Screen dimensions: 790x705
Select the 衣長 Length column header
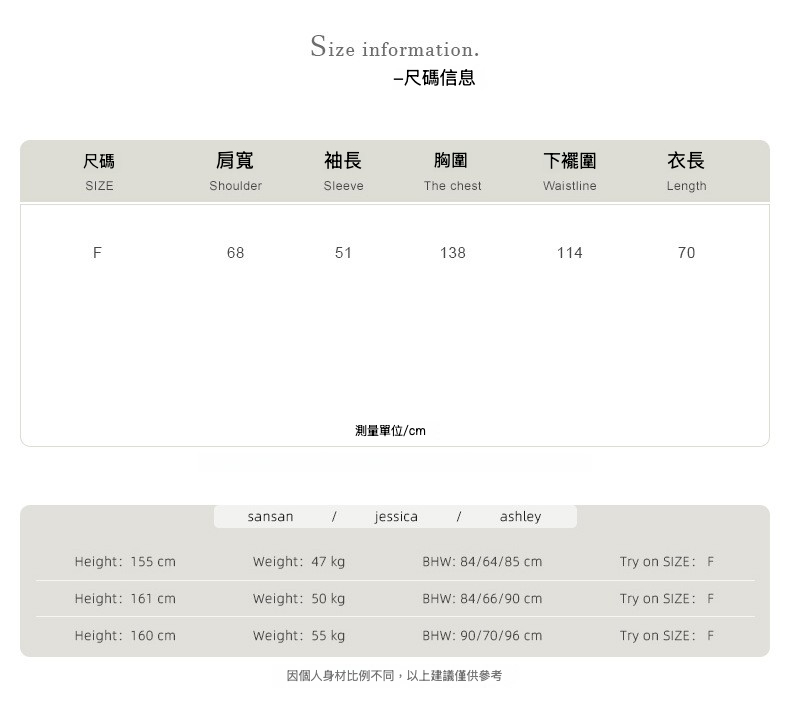(686, 172)
